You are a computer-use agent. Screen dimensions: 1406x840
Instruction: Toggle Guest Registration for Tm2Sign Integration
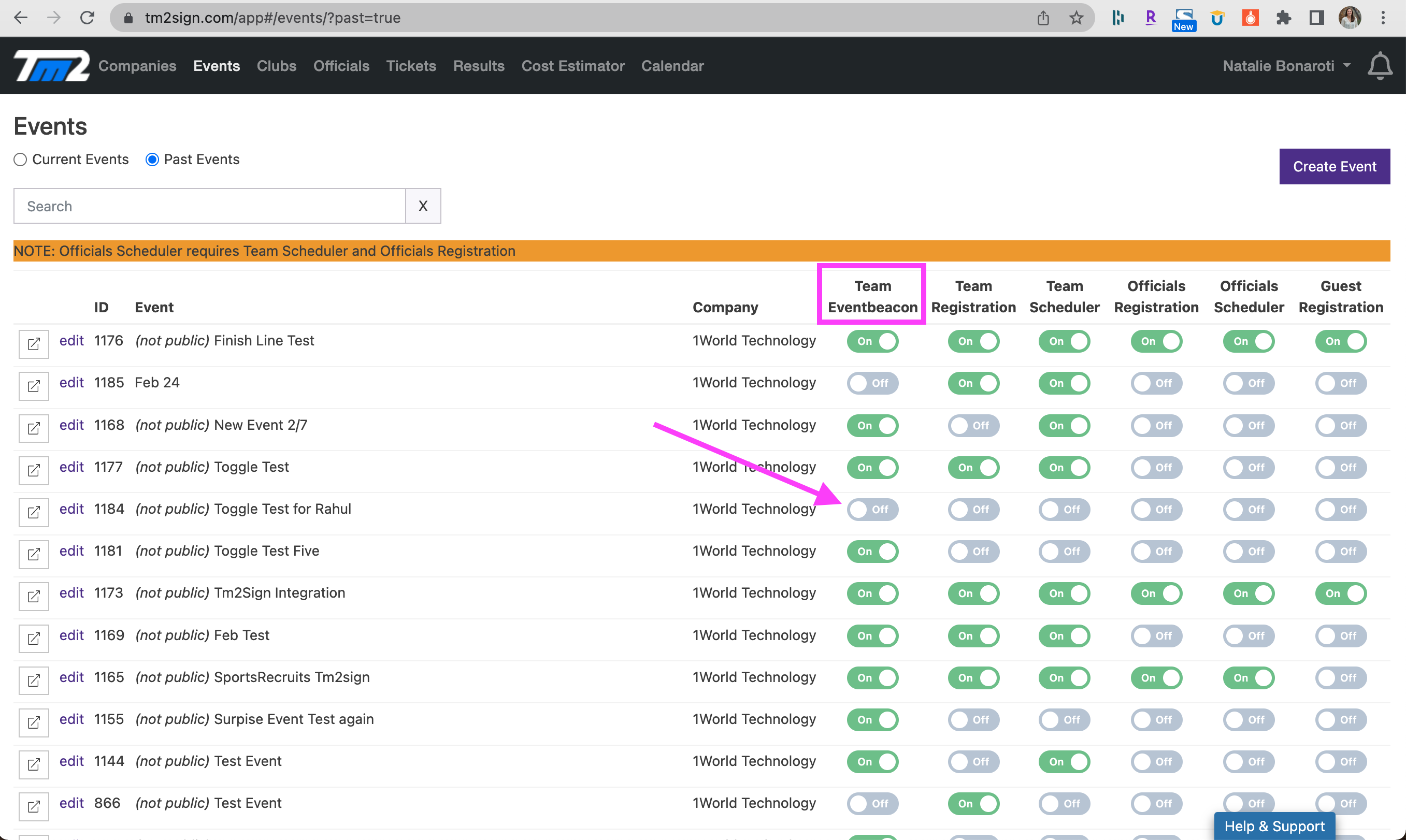pos(1340,593)
